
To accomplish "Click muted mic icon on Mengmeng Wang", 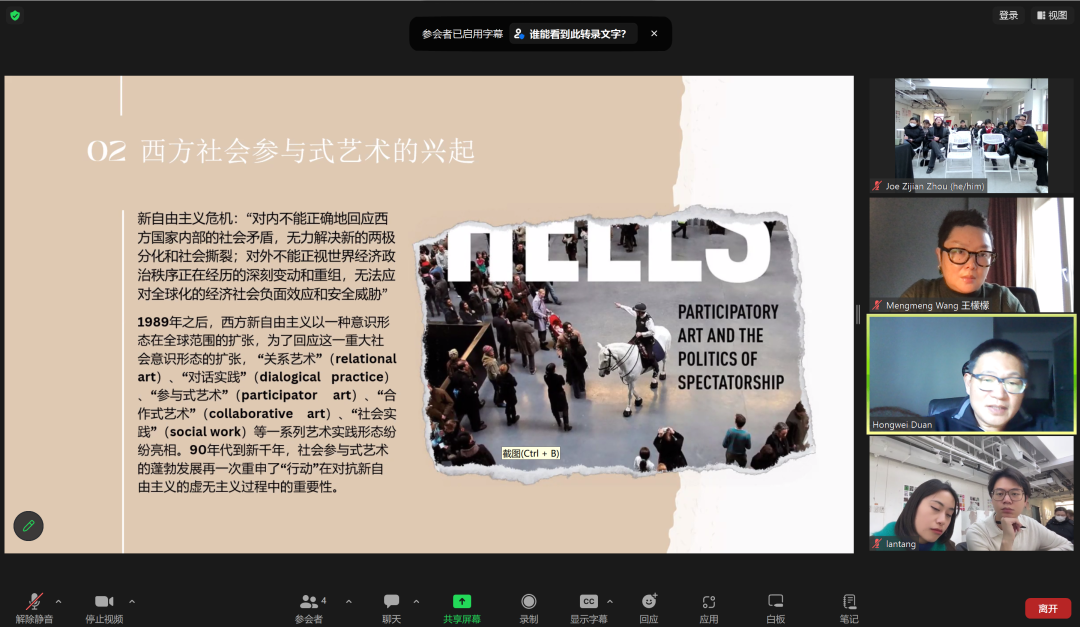I will (878, 305).
